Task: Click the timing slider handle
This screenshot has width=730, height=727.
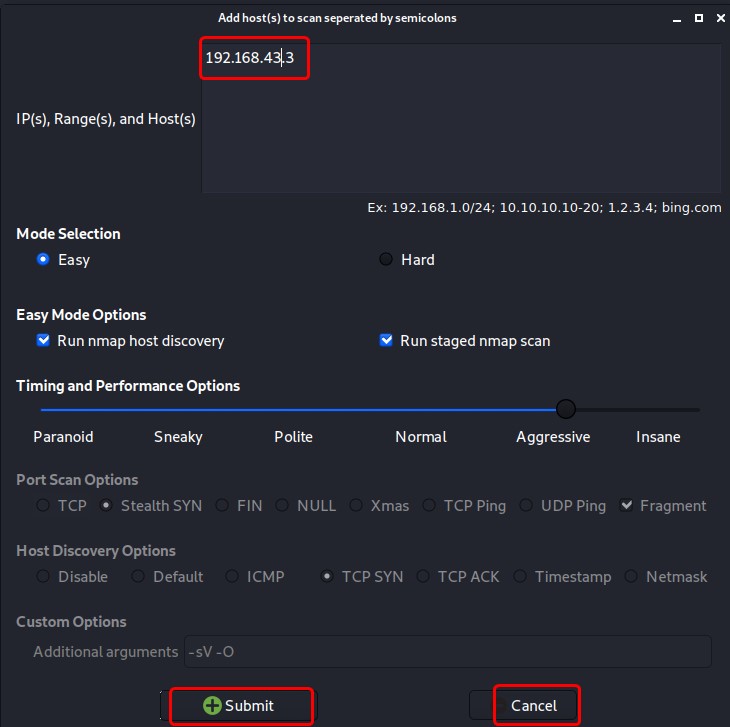Action: pos(566,409)
